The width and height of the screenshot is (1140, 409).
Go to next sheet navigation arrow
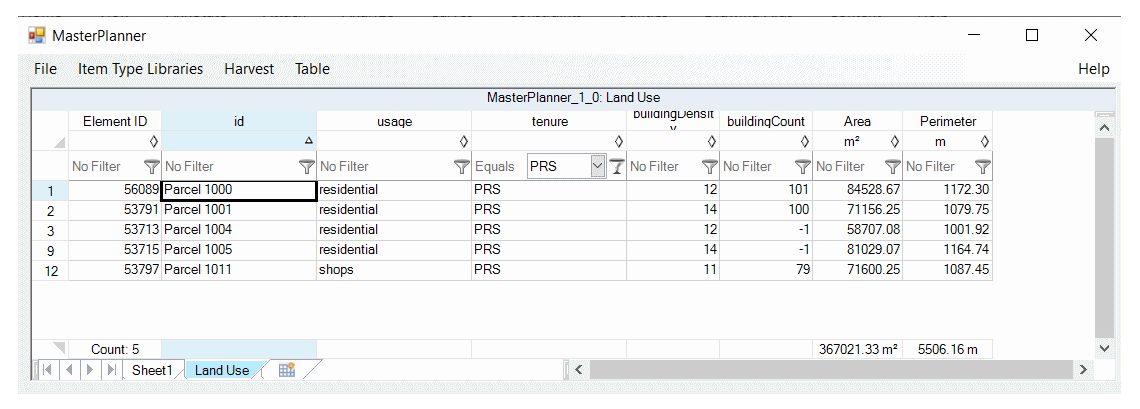click(x=90, y=370)
